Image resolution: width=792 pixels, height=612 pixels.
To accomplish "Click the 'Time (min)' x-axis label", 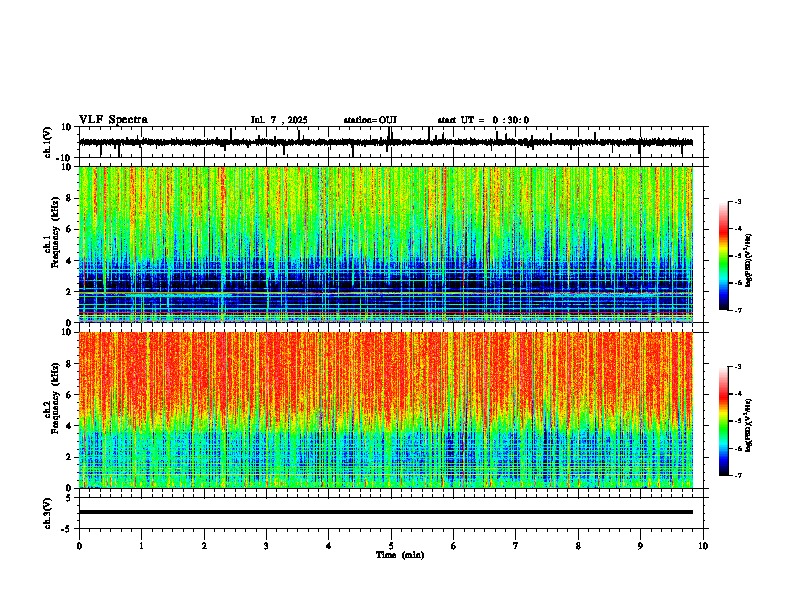I will pyautogui.click(x=400, y=555).
